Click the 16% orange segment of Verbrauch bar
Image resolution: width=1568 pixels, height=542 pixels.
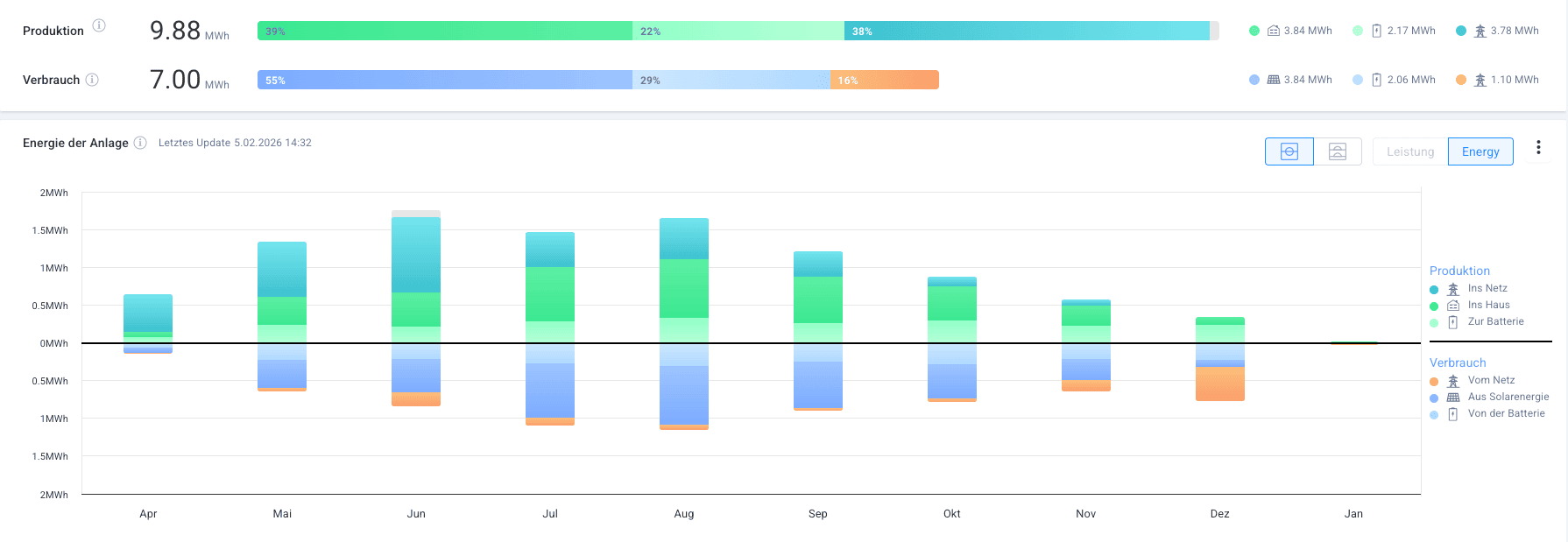click(885, 80)
